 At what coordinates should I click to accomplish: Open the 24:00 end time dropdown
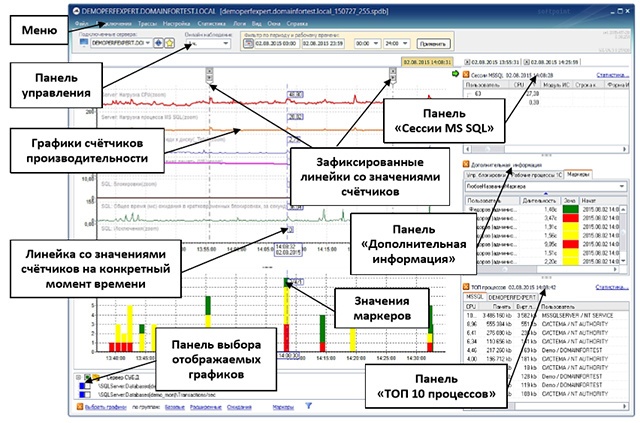coord(405,43)
